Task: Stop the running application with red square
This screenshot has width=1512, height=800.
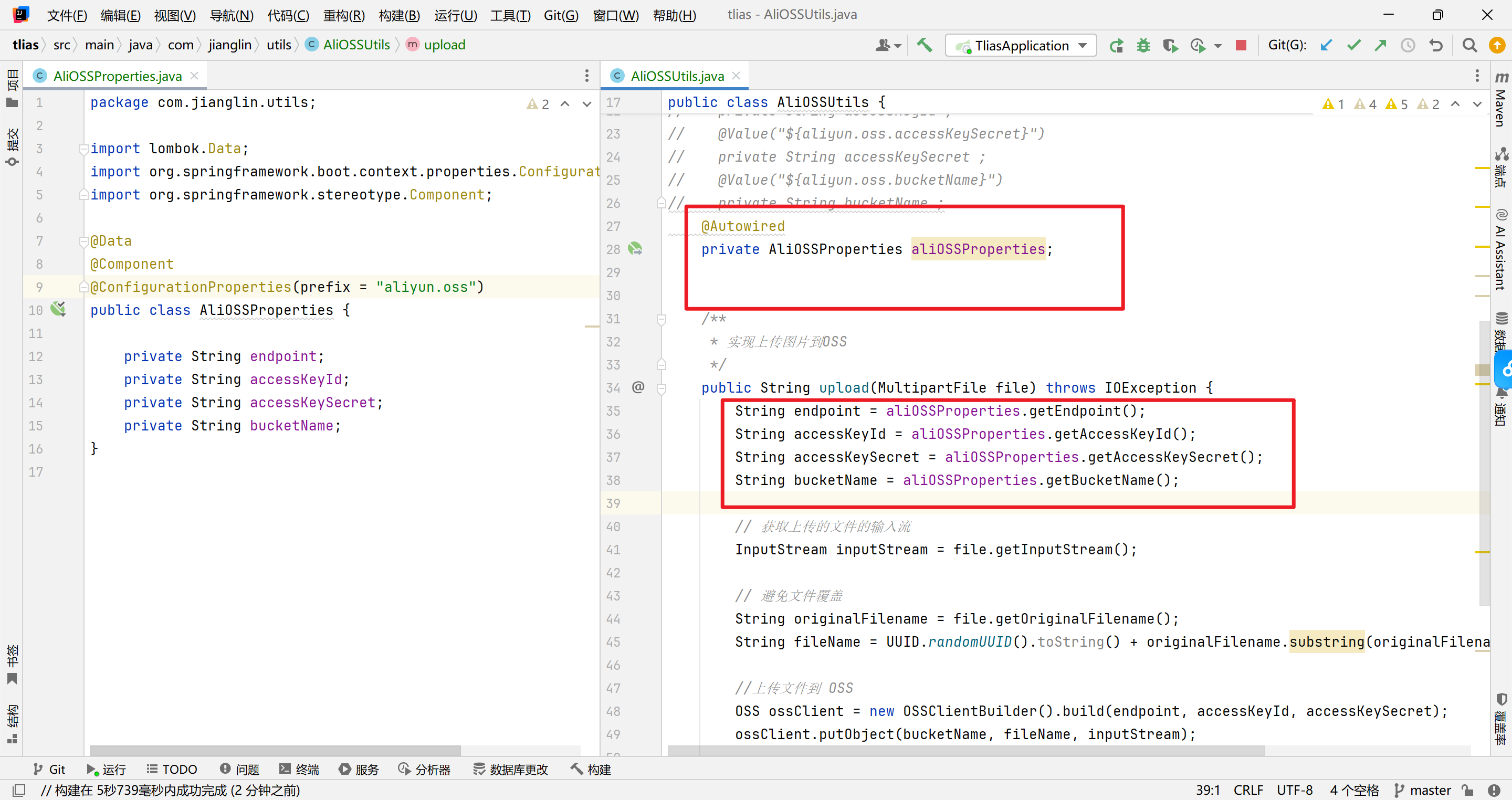Action: click(x=1241, y=45)
